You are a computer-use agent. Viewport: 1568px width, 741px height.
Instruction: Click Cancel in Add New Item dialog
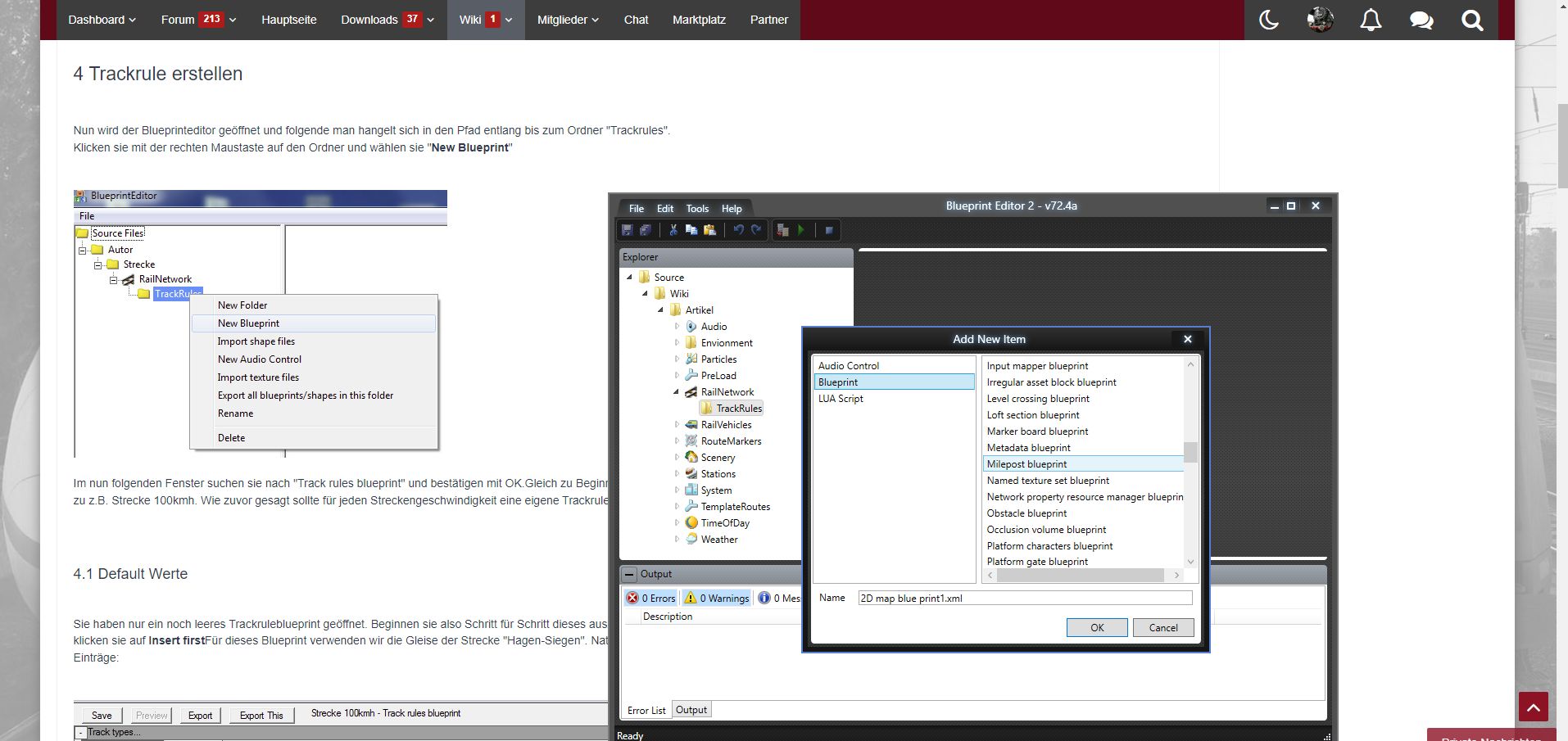click(1163, 627)
